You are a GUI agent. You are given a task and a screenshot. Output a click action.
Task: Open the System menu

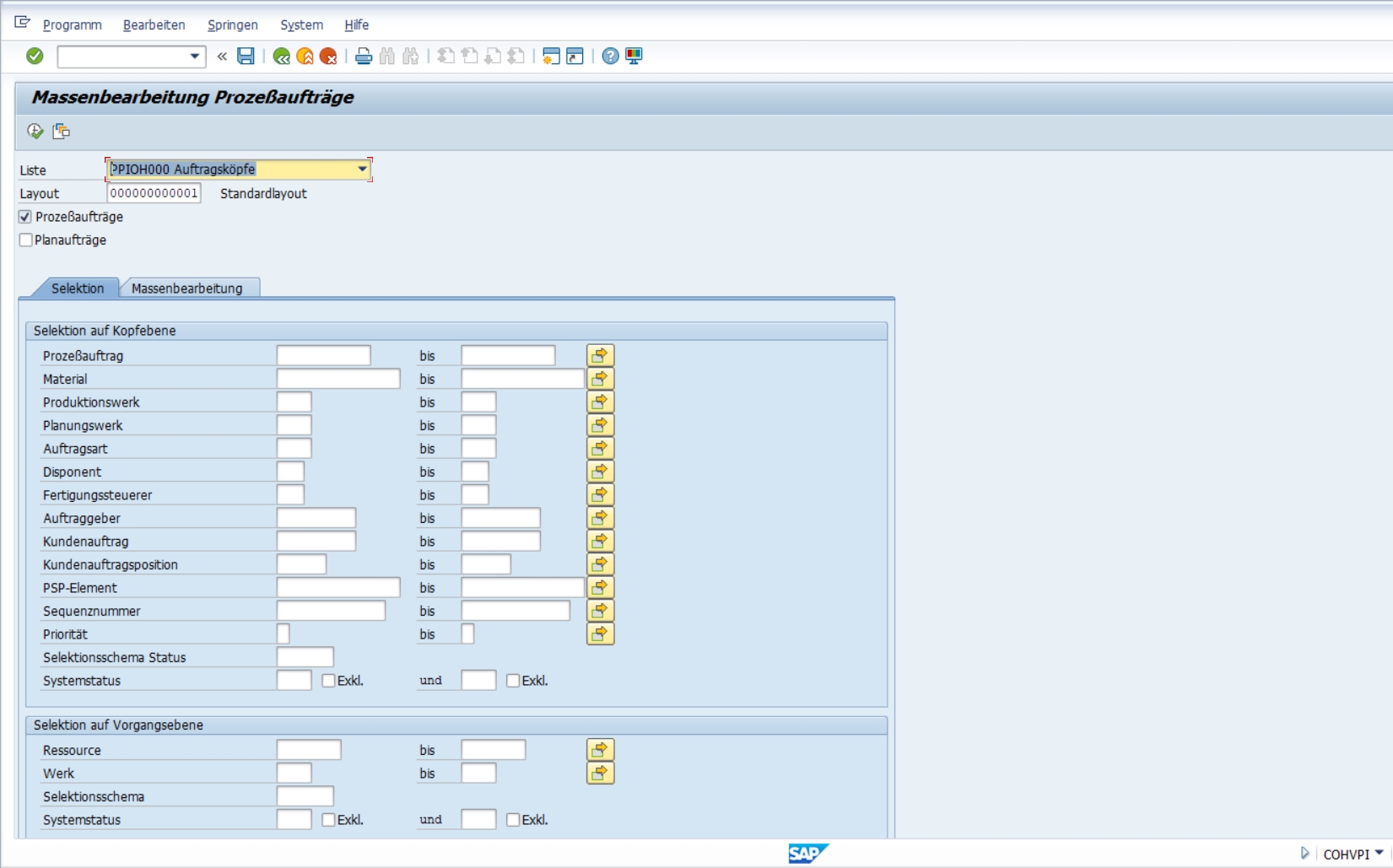pos(301,24)
